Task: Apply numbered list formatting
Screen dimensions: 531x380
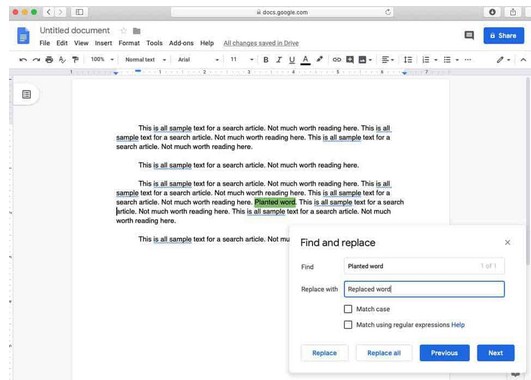Action: pos(426,60)
